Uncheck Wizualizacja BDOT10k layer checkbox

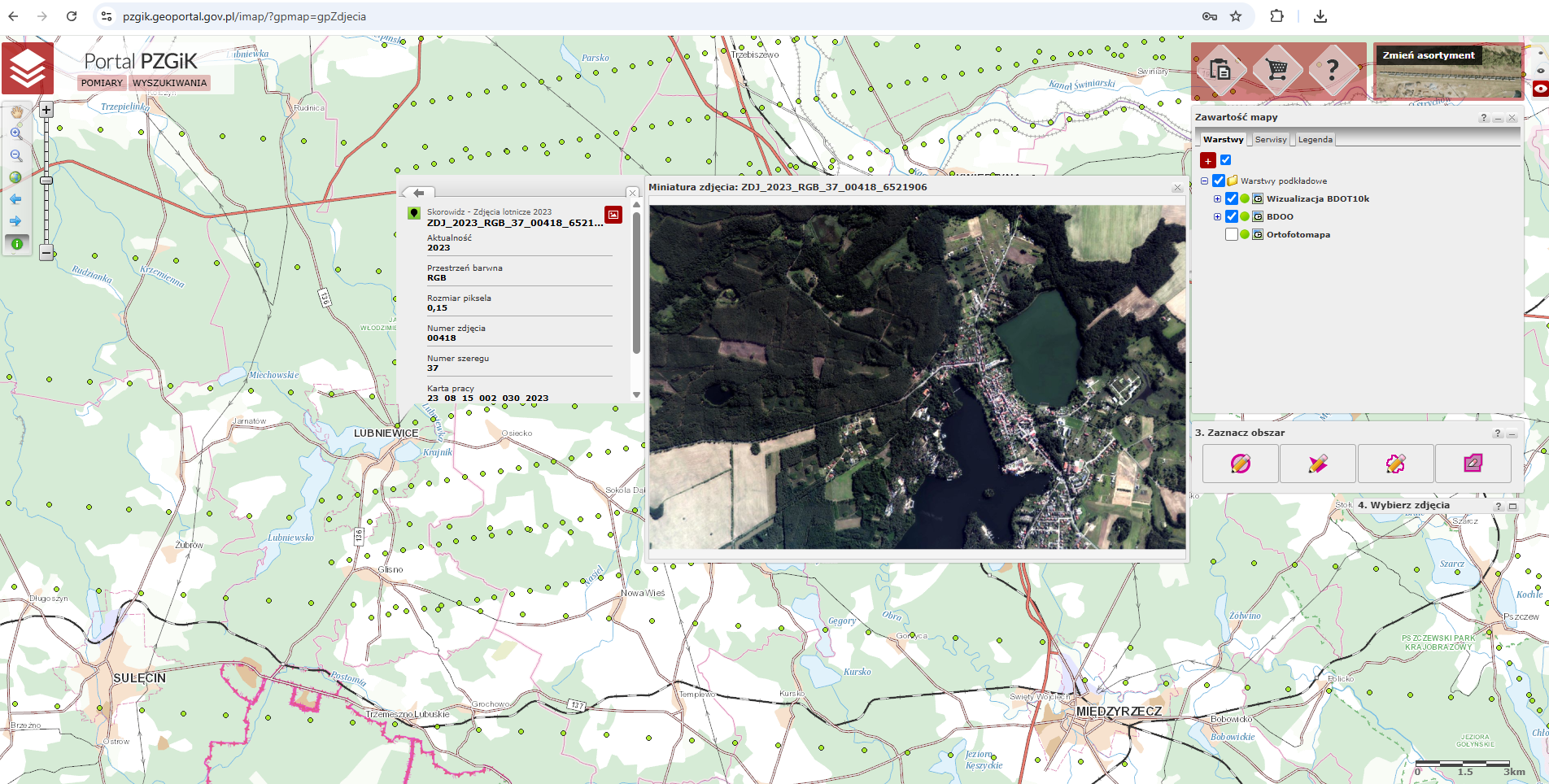pos(1232,199)
